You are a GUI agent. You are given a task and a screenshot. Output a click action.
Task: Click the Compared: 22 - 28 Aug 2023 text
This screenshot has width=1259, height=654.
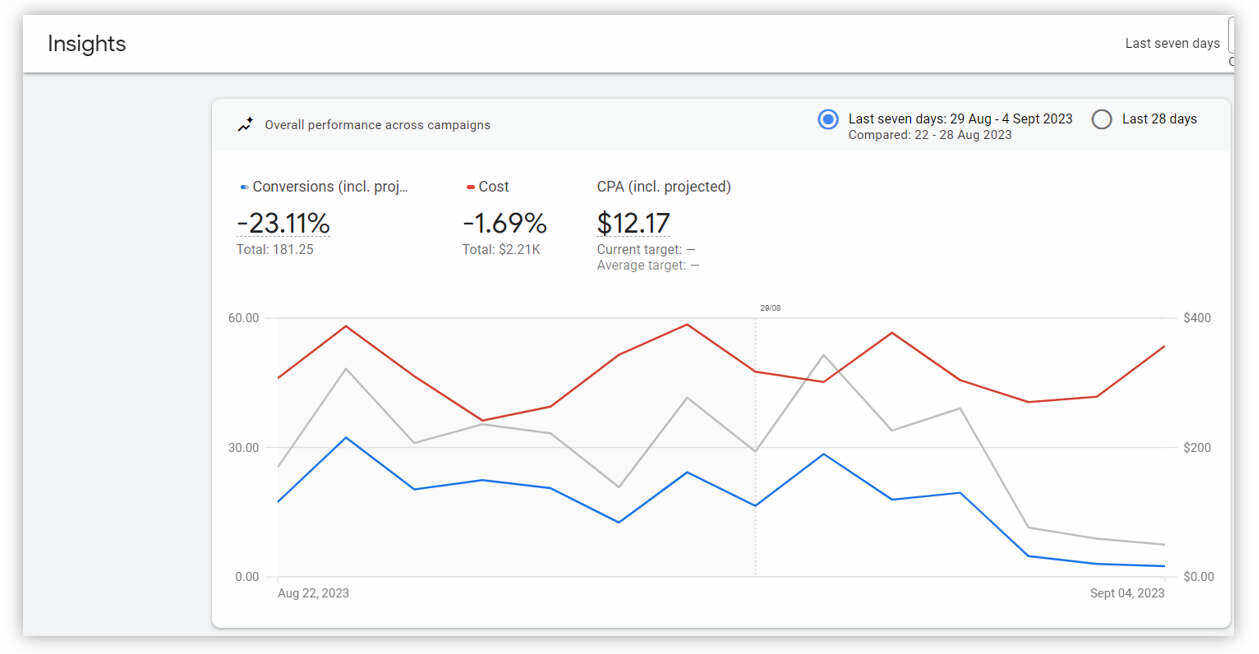tap(930, 135)
